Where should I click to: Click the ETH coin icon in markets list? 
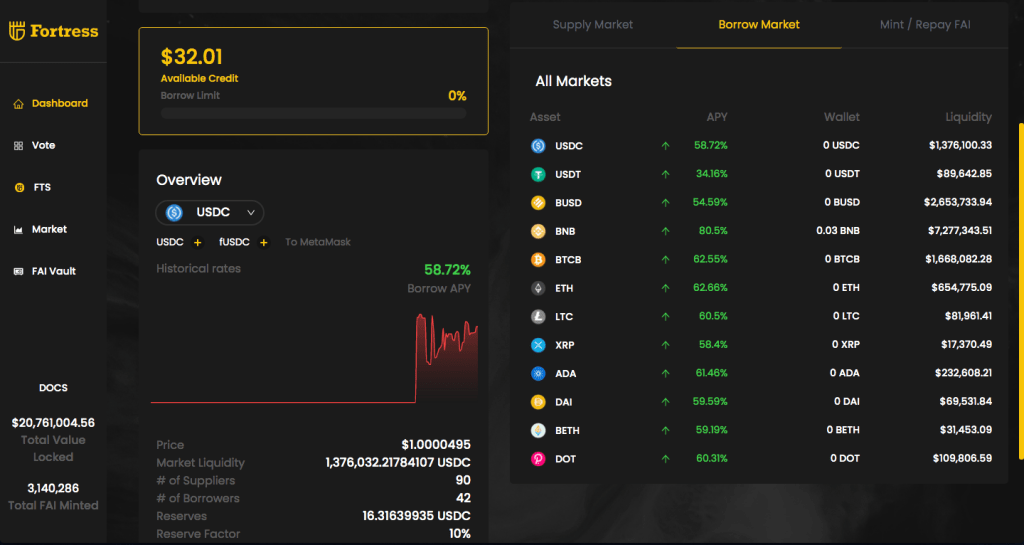coord(538,288)
